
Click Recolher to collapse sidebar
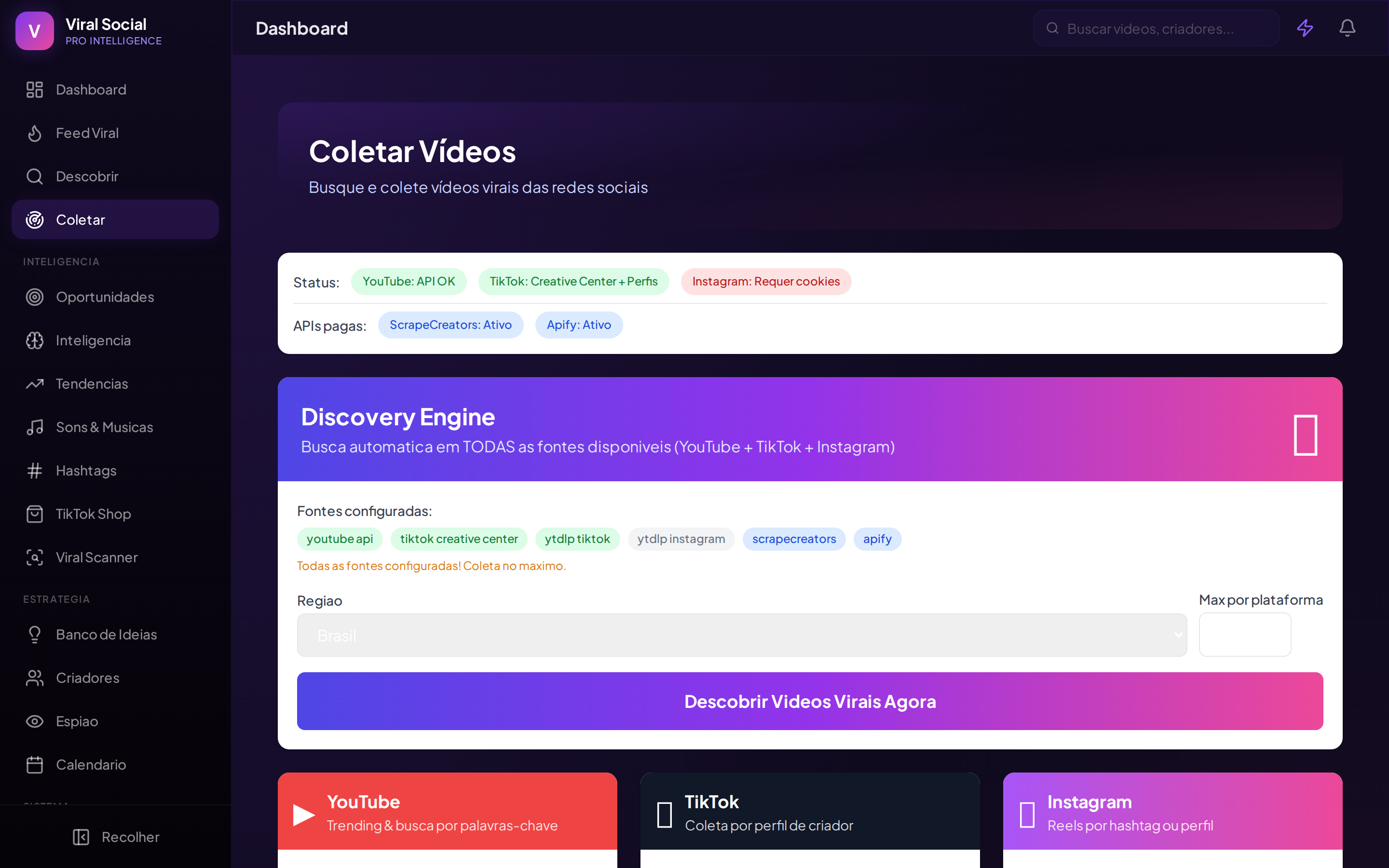(115, 837)
